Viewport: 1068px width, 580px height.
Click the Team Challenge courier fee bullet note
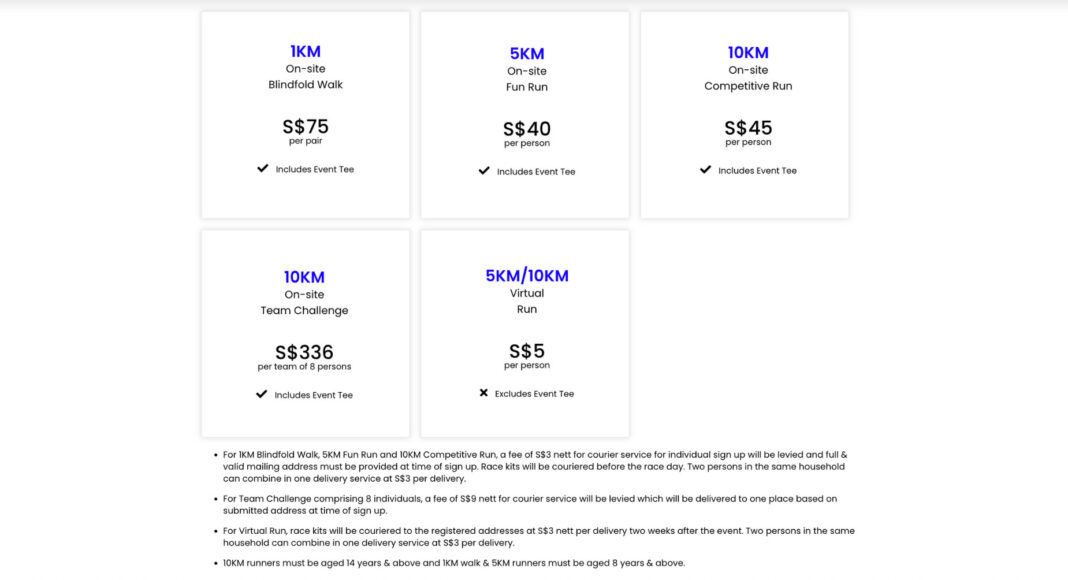pyautogui.click(x=530, y=504)
